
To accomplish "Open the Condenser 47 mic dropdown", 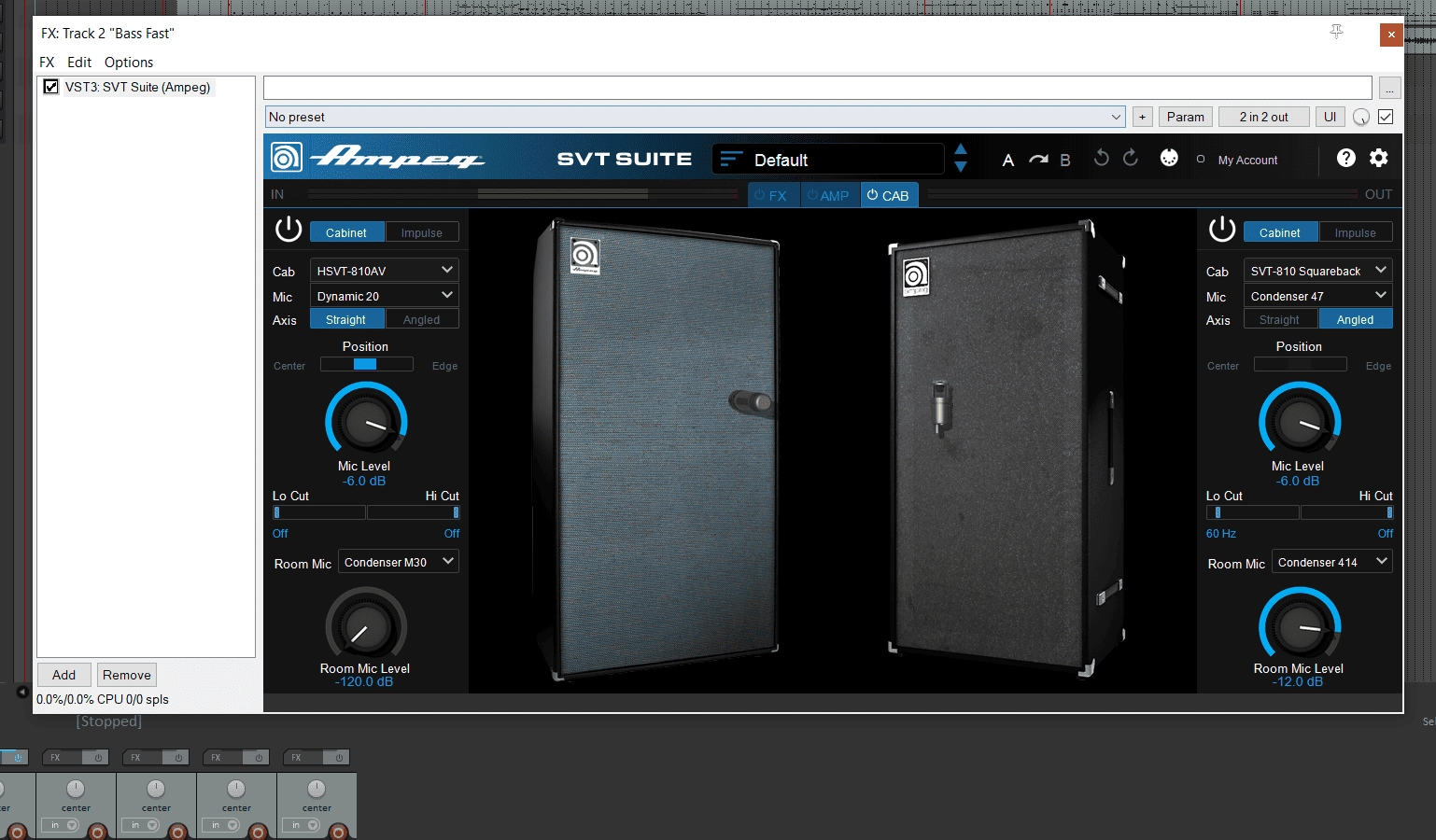I will tap(1318, 296).
